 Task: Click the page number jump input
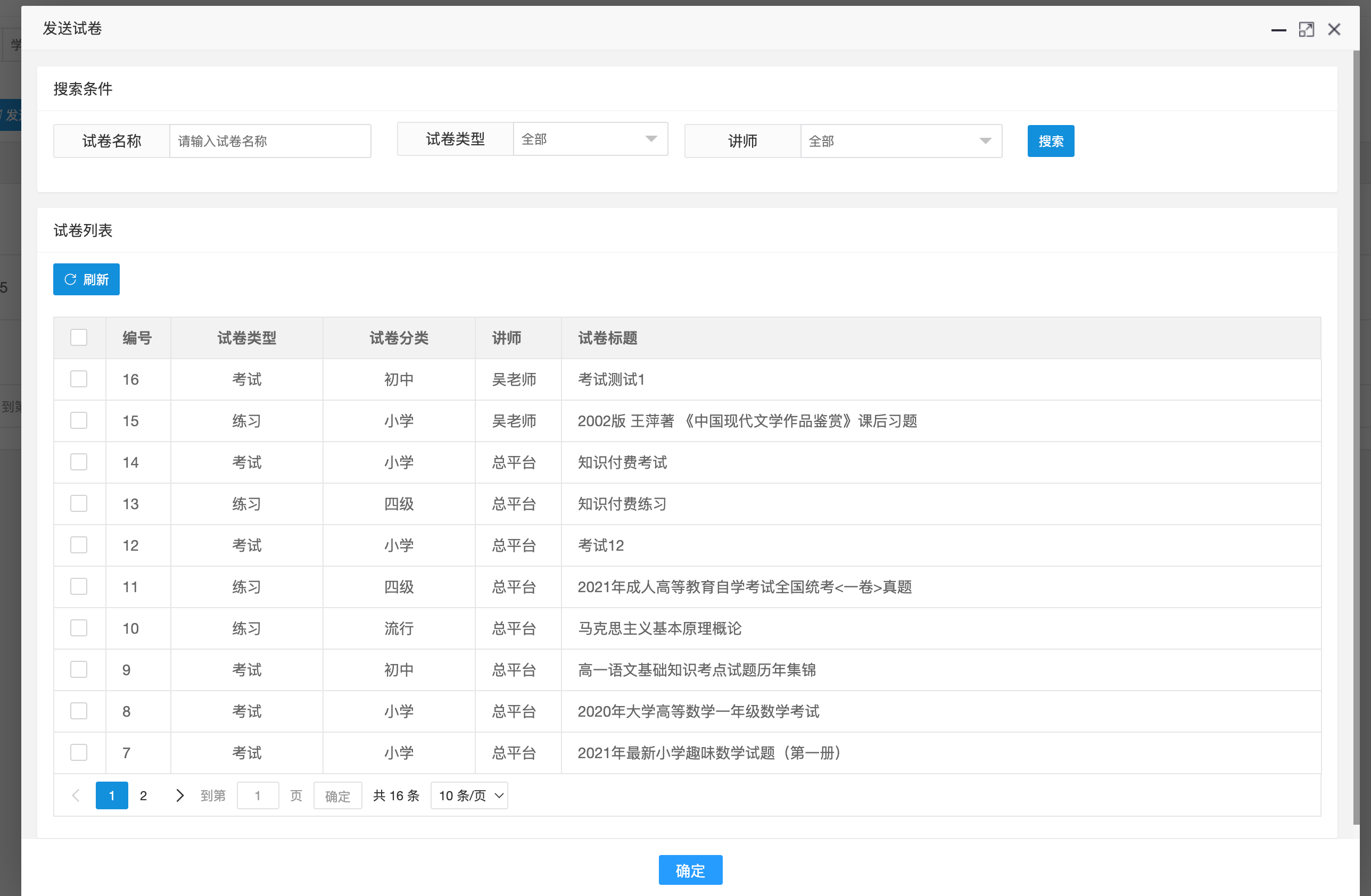(x=258, y=795)
